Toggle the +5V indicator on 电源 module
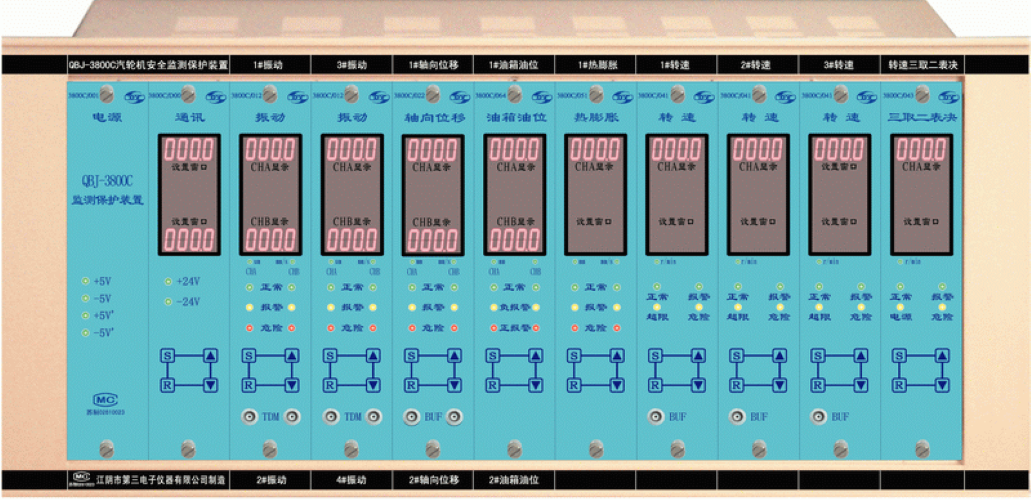The width and height of the screenshot is (1031, 500). 85,281
